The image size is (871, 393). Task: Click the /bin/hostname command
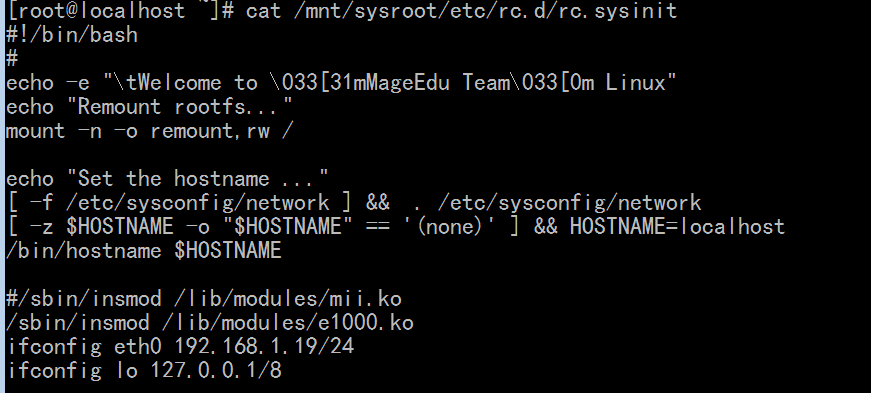(84, 251)
